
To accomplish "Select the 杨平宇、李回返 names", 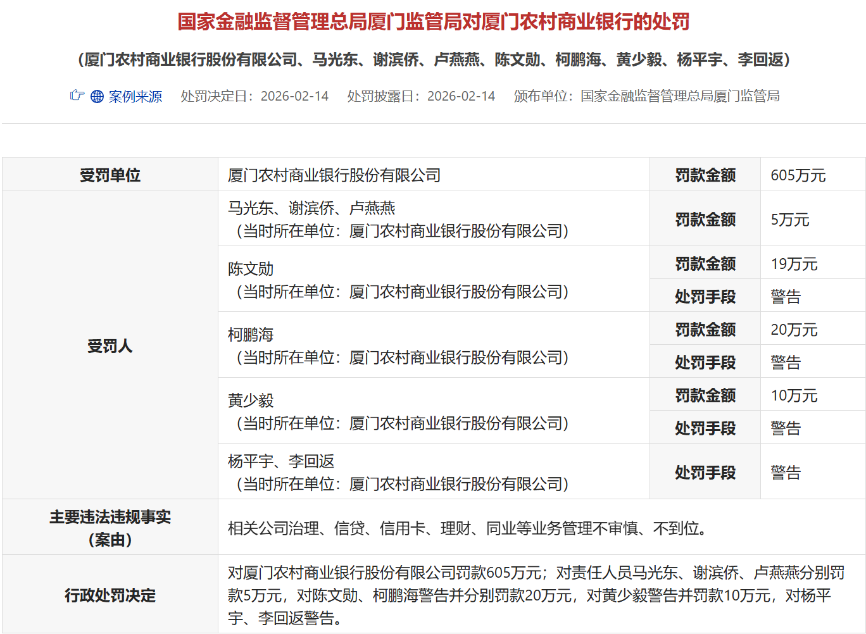I will [x=281, y=461].
